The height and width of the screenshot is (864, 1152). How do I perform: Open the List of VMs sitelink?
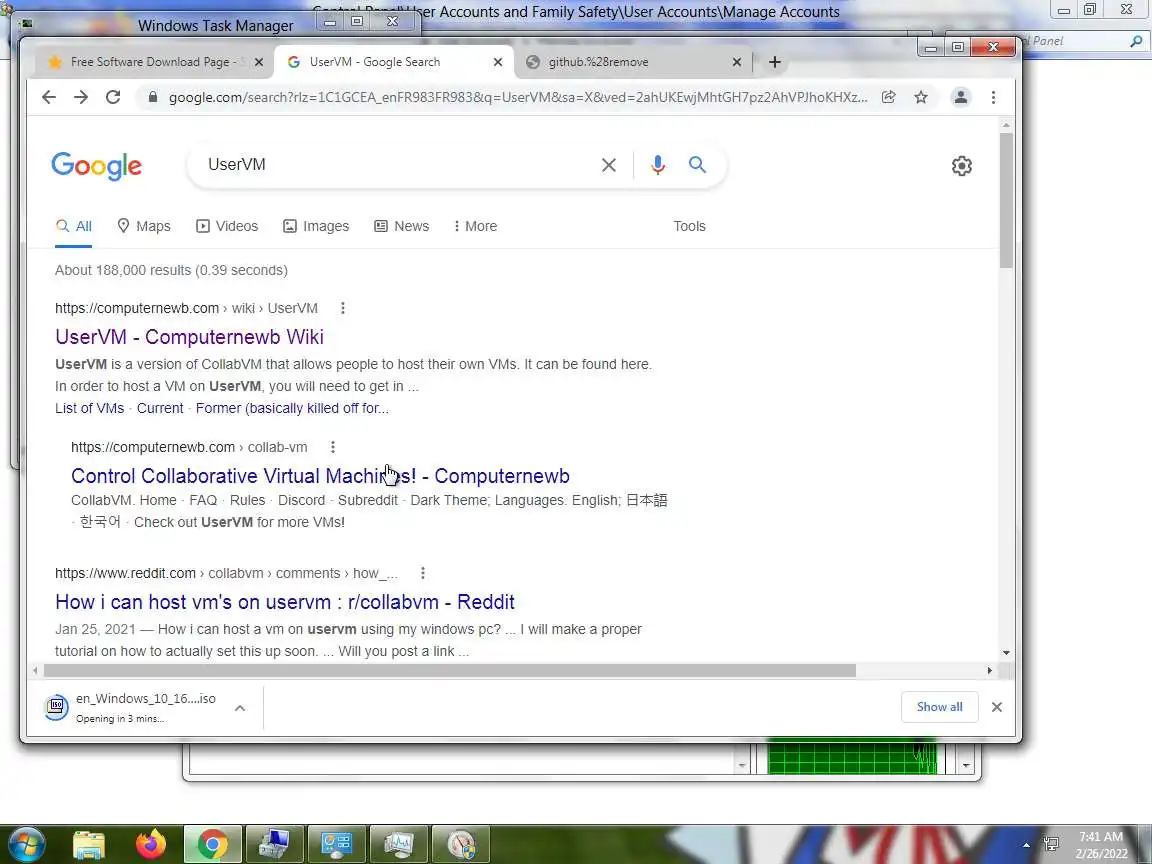[90, 408]
